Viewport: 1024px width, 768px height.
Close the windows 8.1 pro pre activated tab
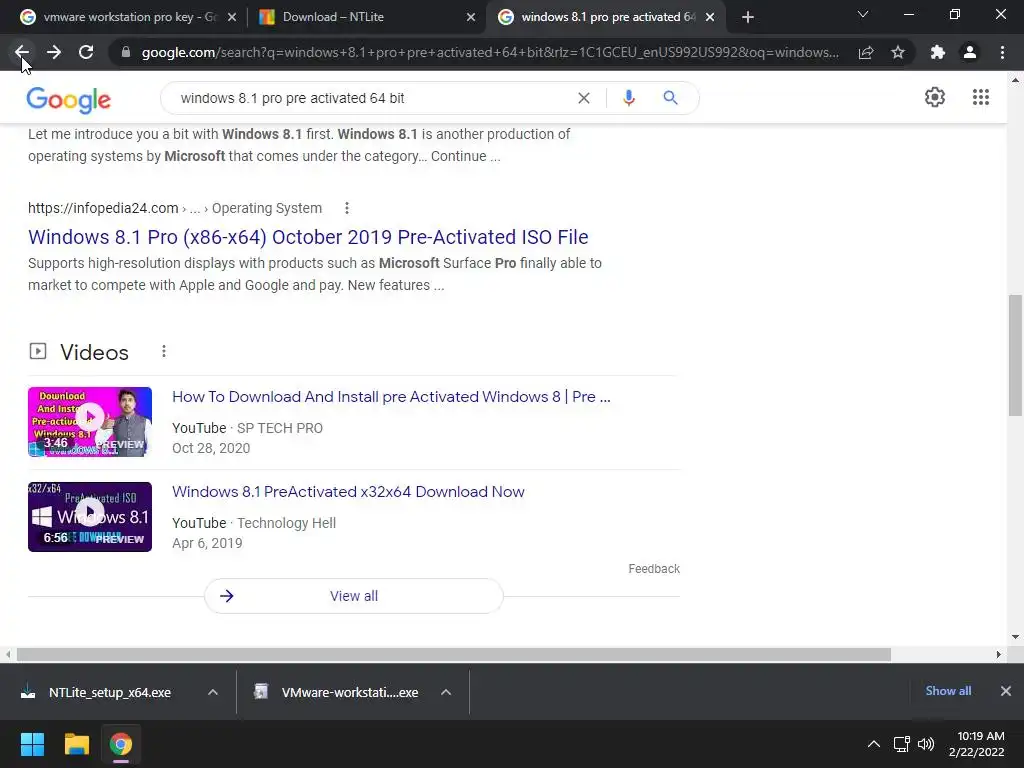pyautogui.click(x=710, y=17)
